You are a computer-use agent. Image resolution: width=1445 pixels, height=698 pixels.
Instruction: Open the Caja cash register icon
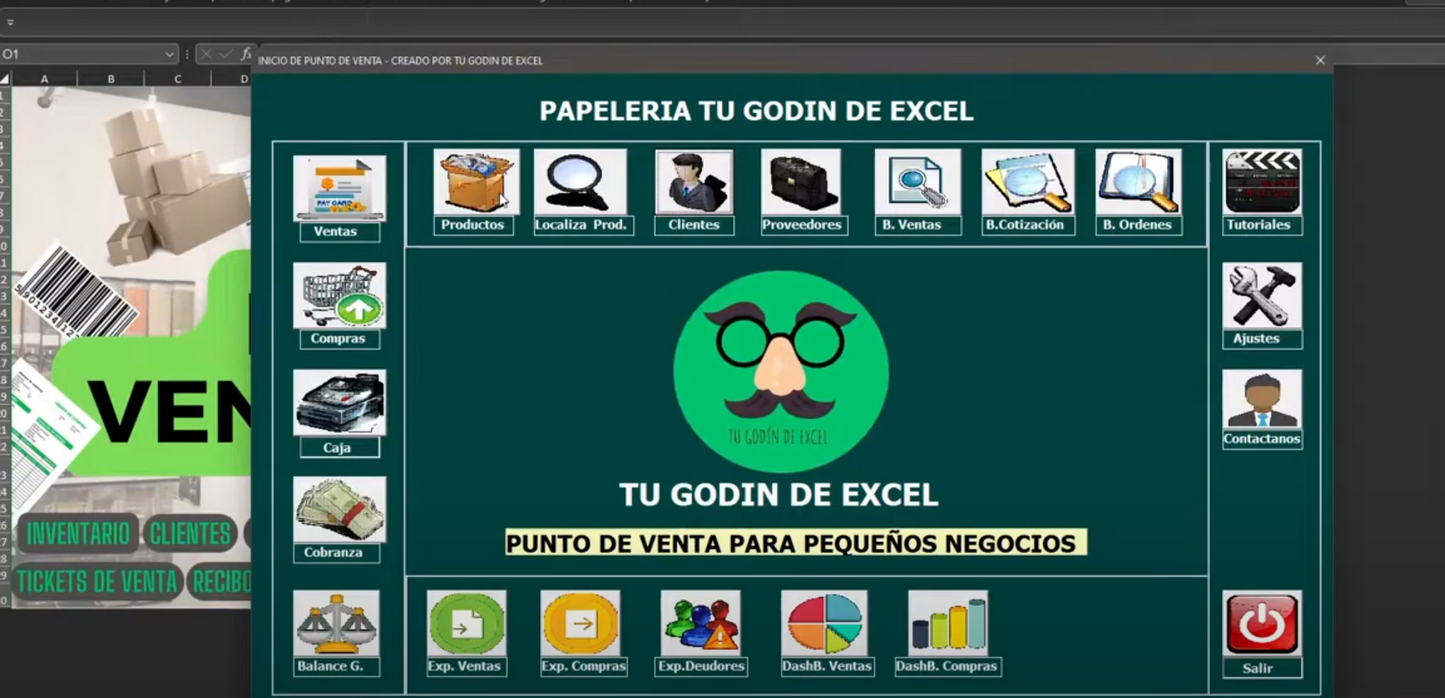point(339,404)
